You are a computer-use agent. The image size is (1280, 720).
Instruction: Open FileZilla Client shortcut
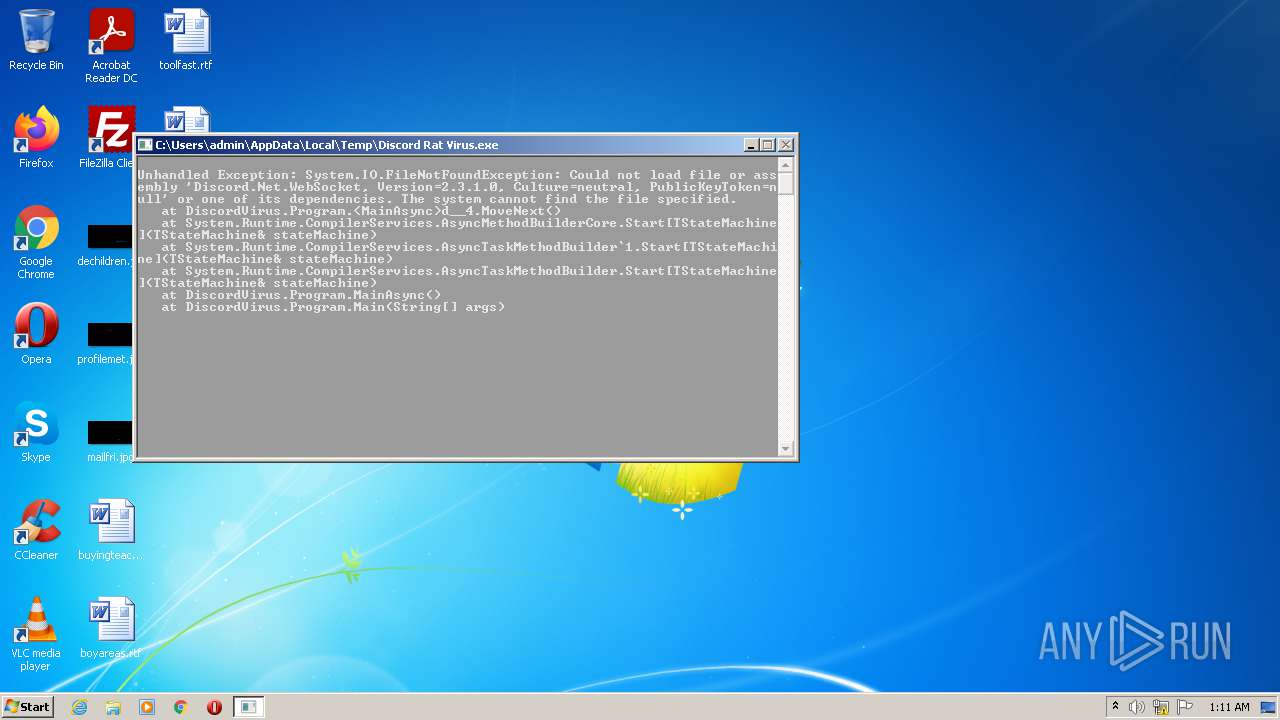(109, 138)
